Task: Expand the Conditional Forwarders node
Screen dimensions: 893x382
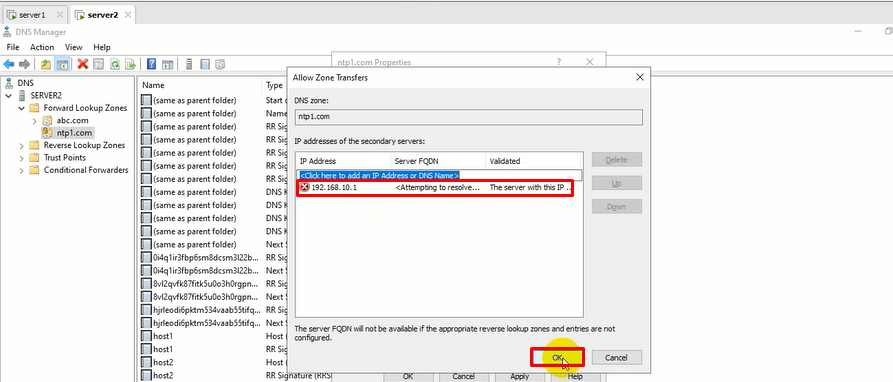Action: (22, 170)
